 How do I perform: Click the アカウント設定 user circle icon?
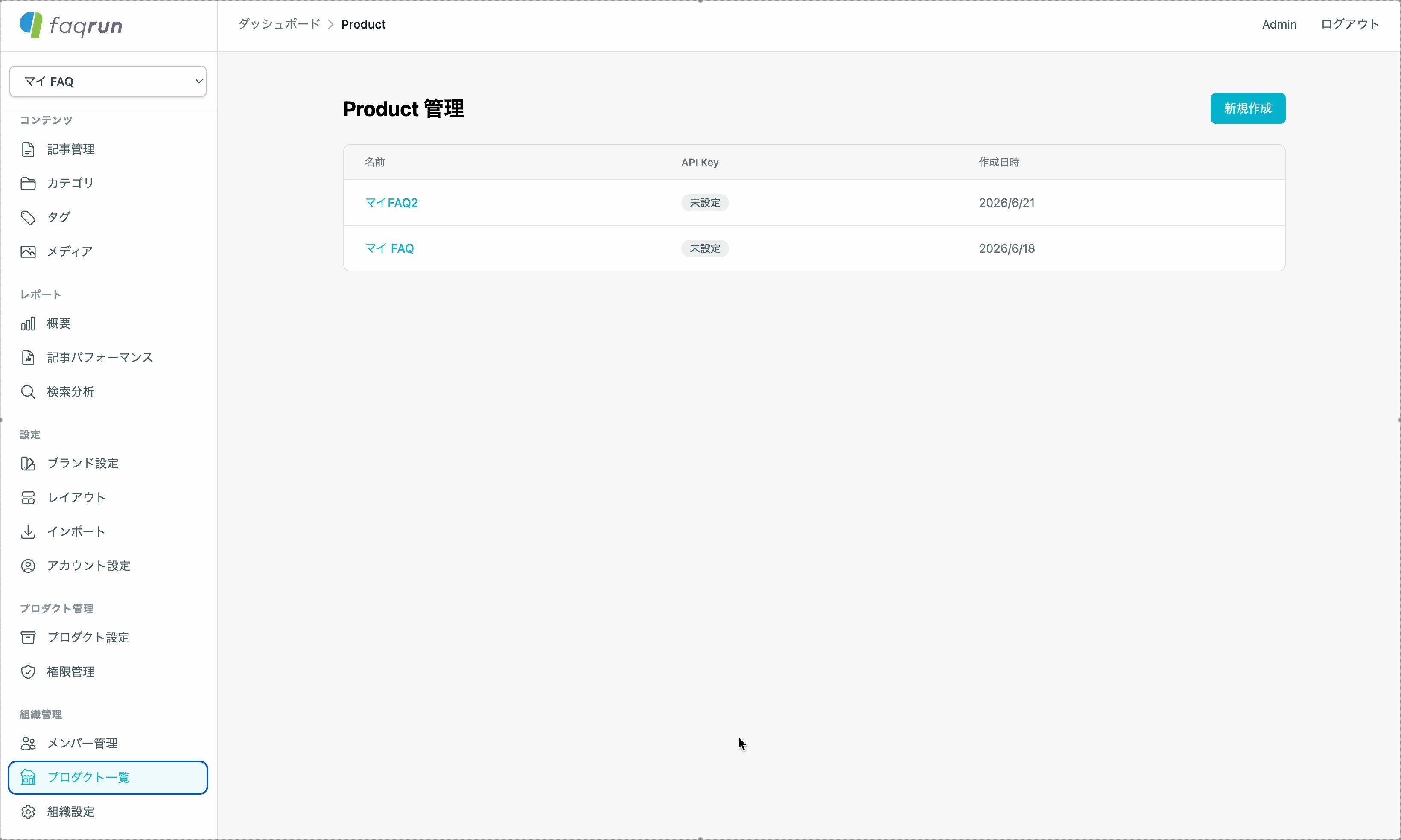(28, 566)
